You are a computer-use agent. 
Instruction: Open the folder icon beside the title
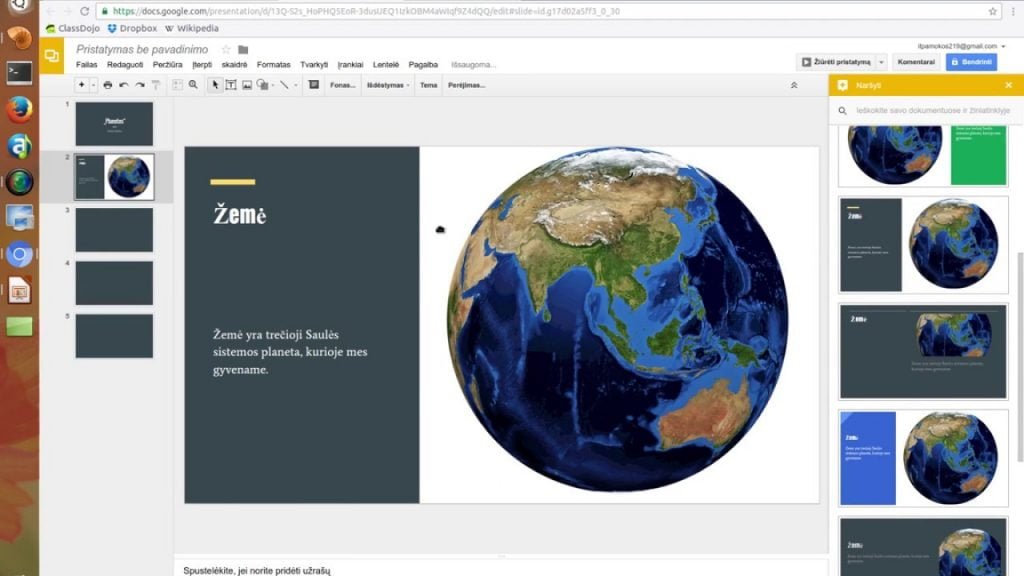point(243,50)
